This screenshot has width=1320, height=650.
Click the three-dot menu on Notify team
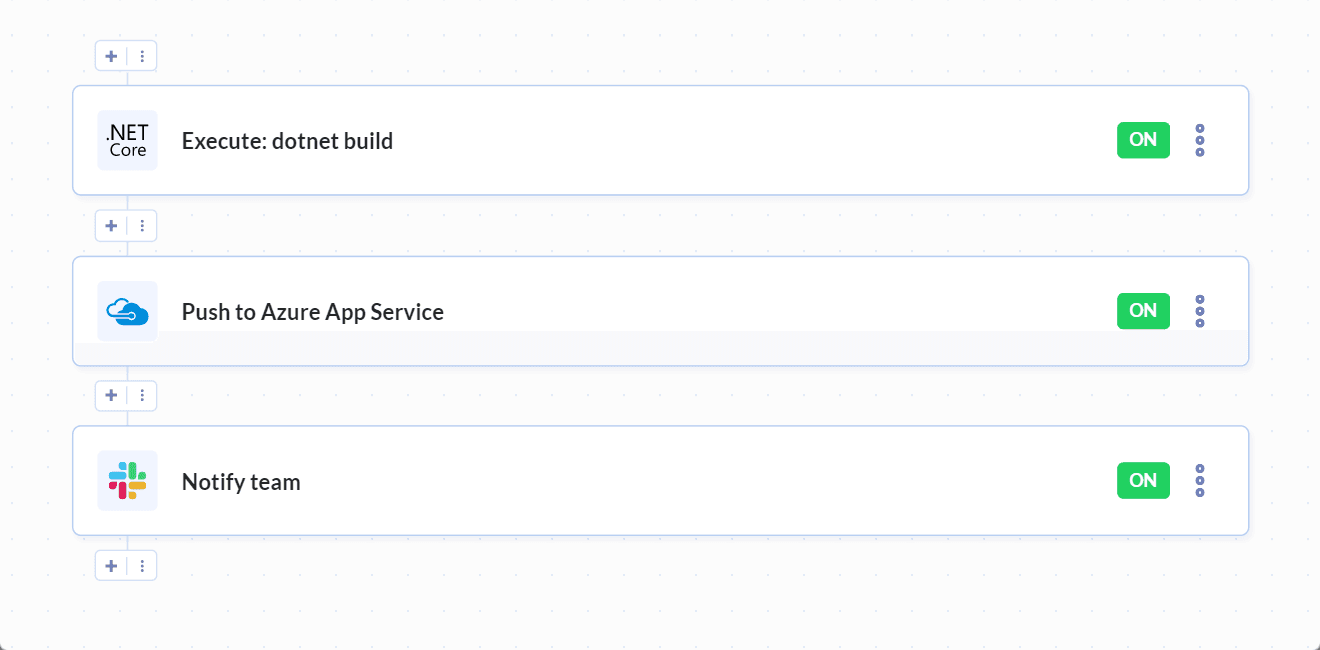[1199, 480]
